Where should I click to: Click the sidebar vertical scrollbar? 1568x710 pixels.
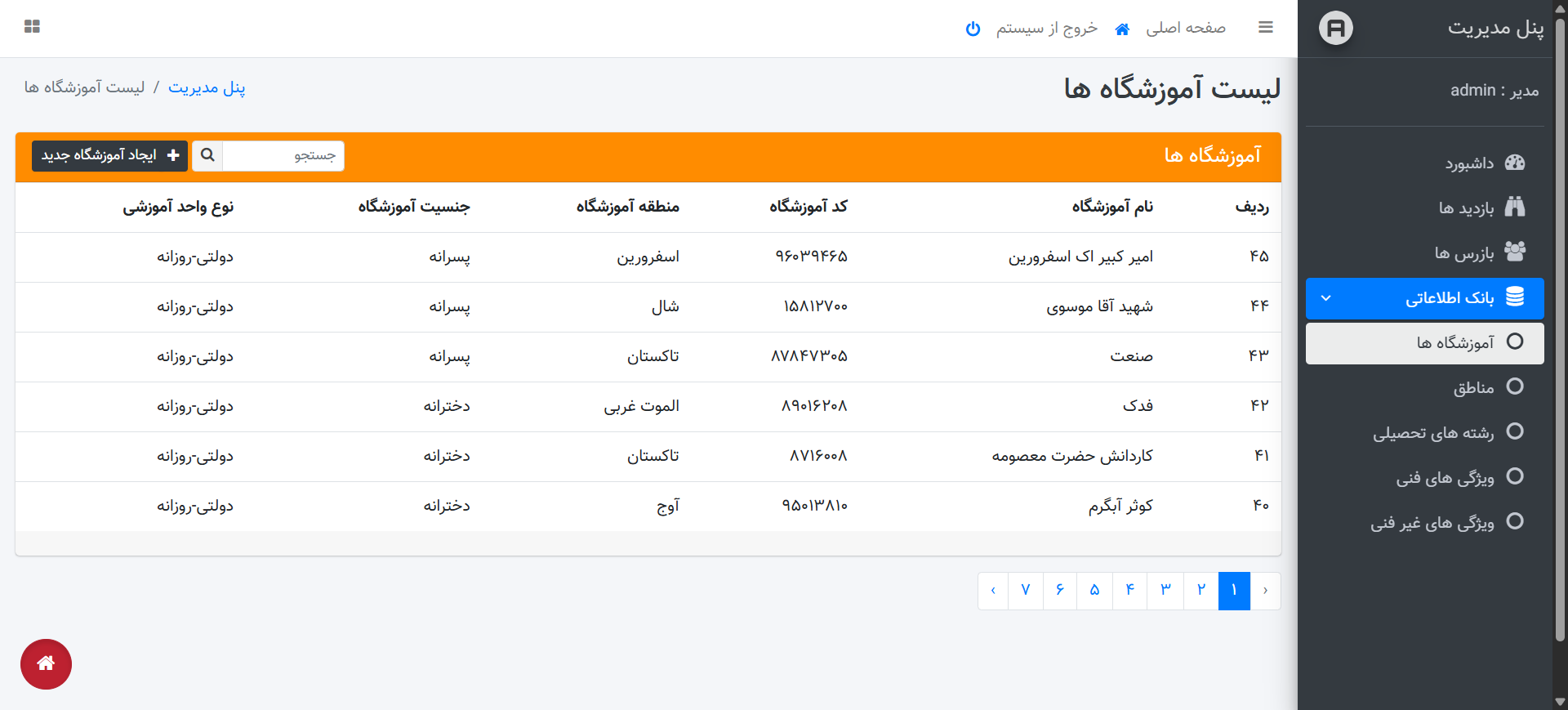coord(1560,327)
